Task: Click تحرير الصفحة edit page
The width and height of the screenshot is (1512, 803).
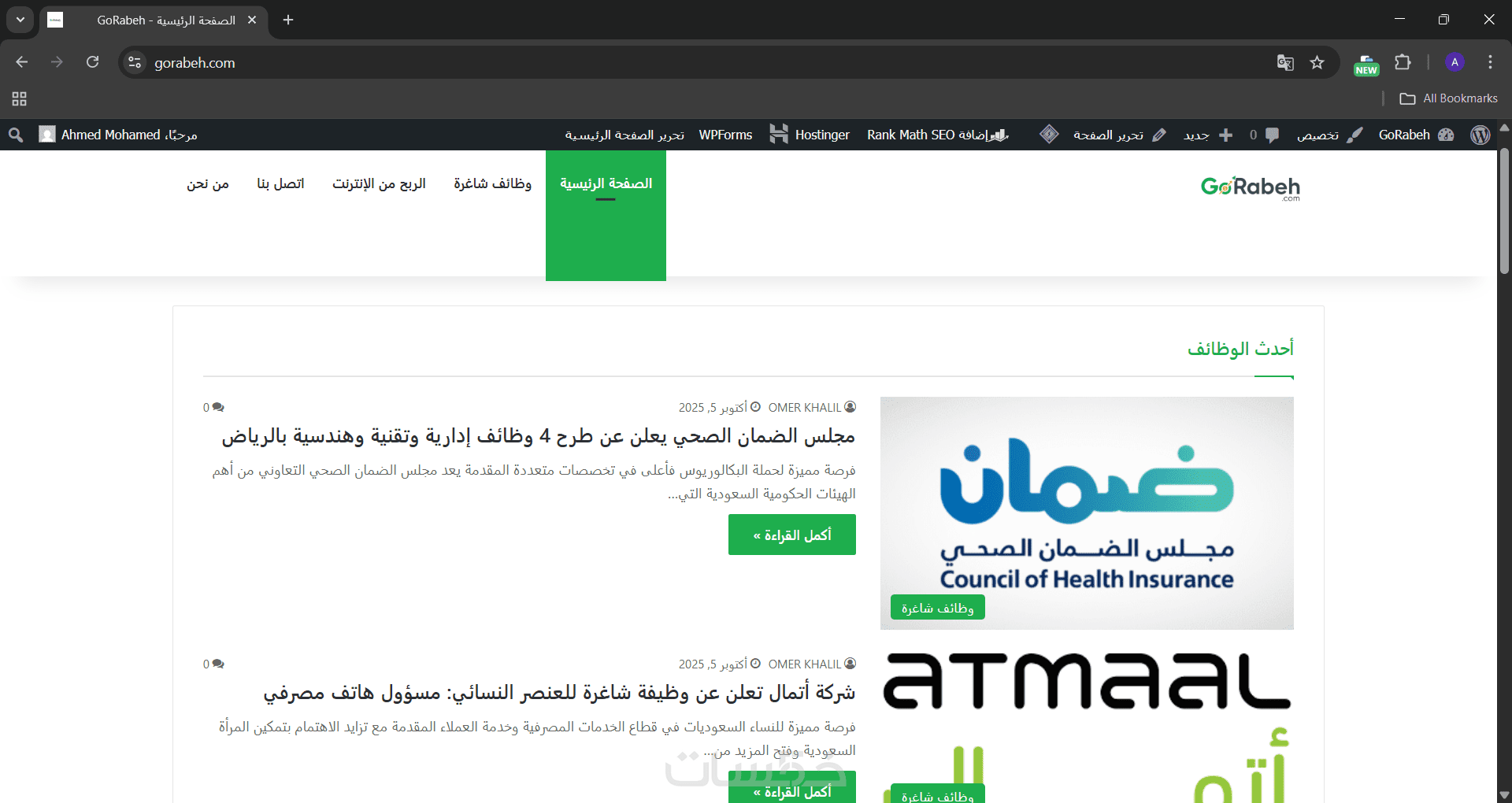Action: coord(1119,135)
